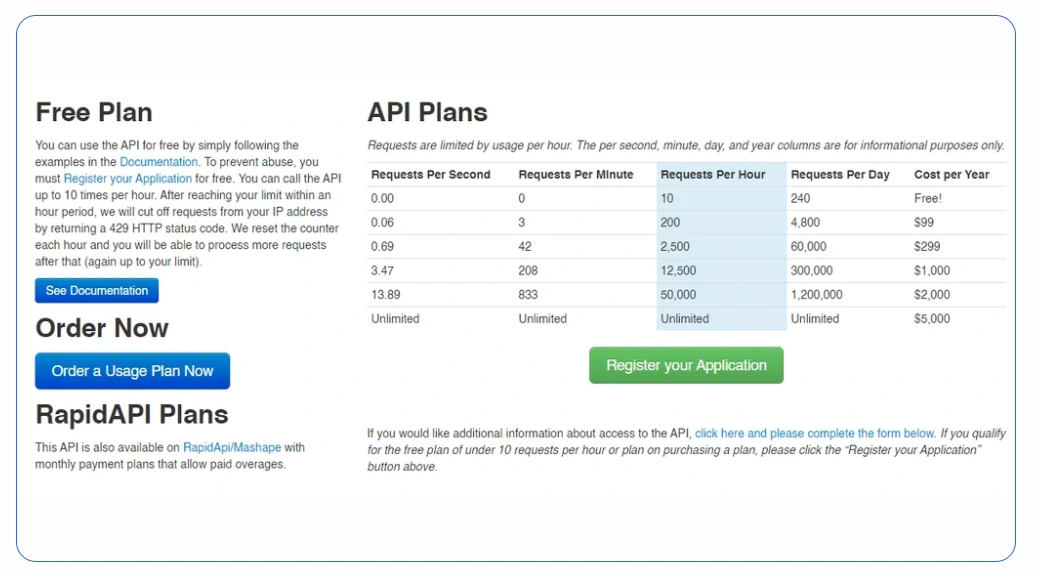Open the RapidApi/Mashape link
Image resolution: width=1037 pixels, height=577 pixels.
pyautogui.click(x=232, y=448)
